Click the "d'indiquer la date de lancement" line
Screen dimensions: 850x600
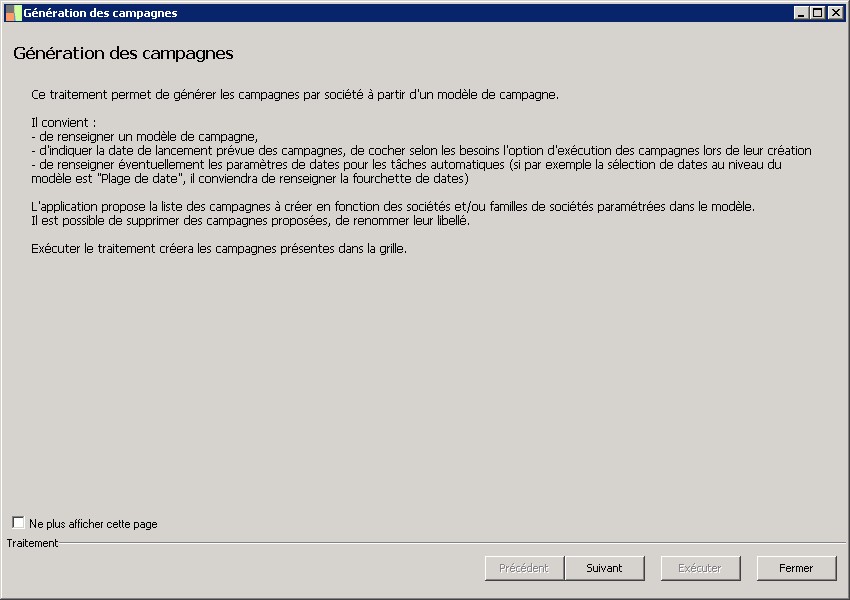(x=420, y=151)
